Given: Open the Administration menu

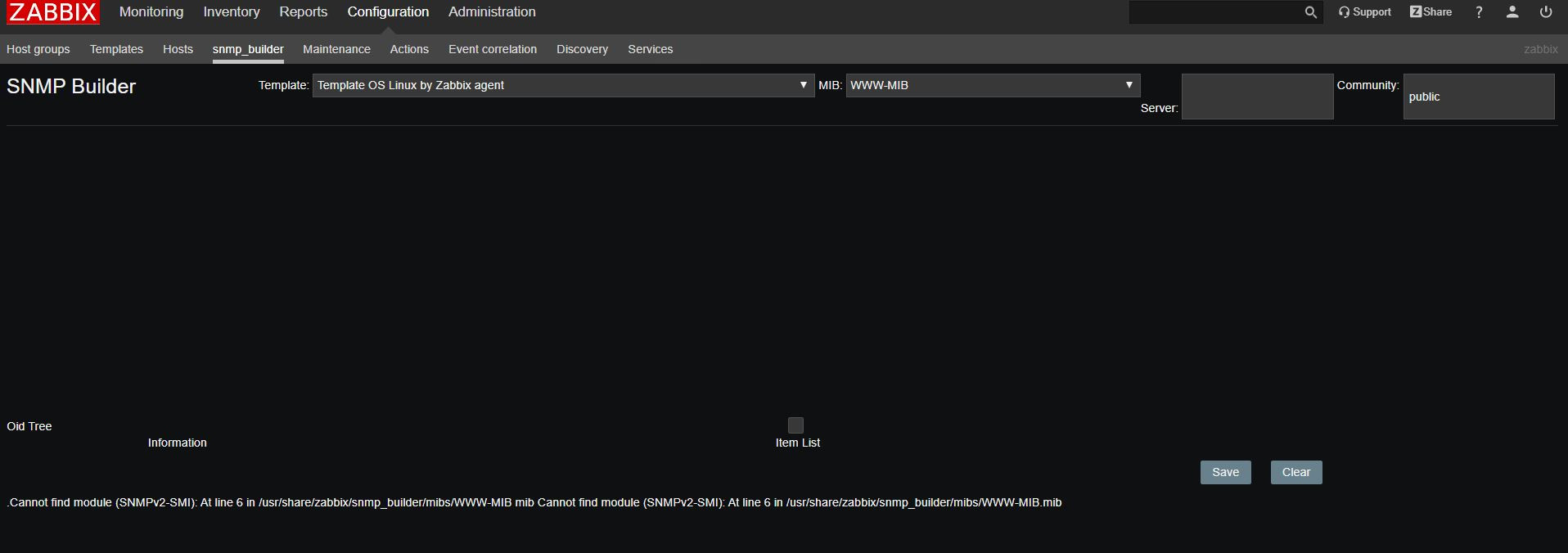Looking at the screenshot, I should [x=492, y=12].
